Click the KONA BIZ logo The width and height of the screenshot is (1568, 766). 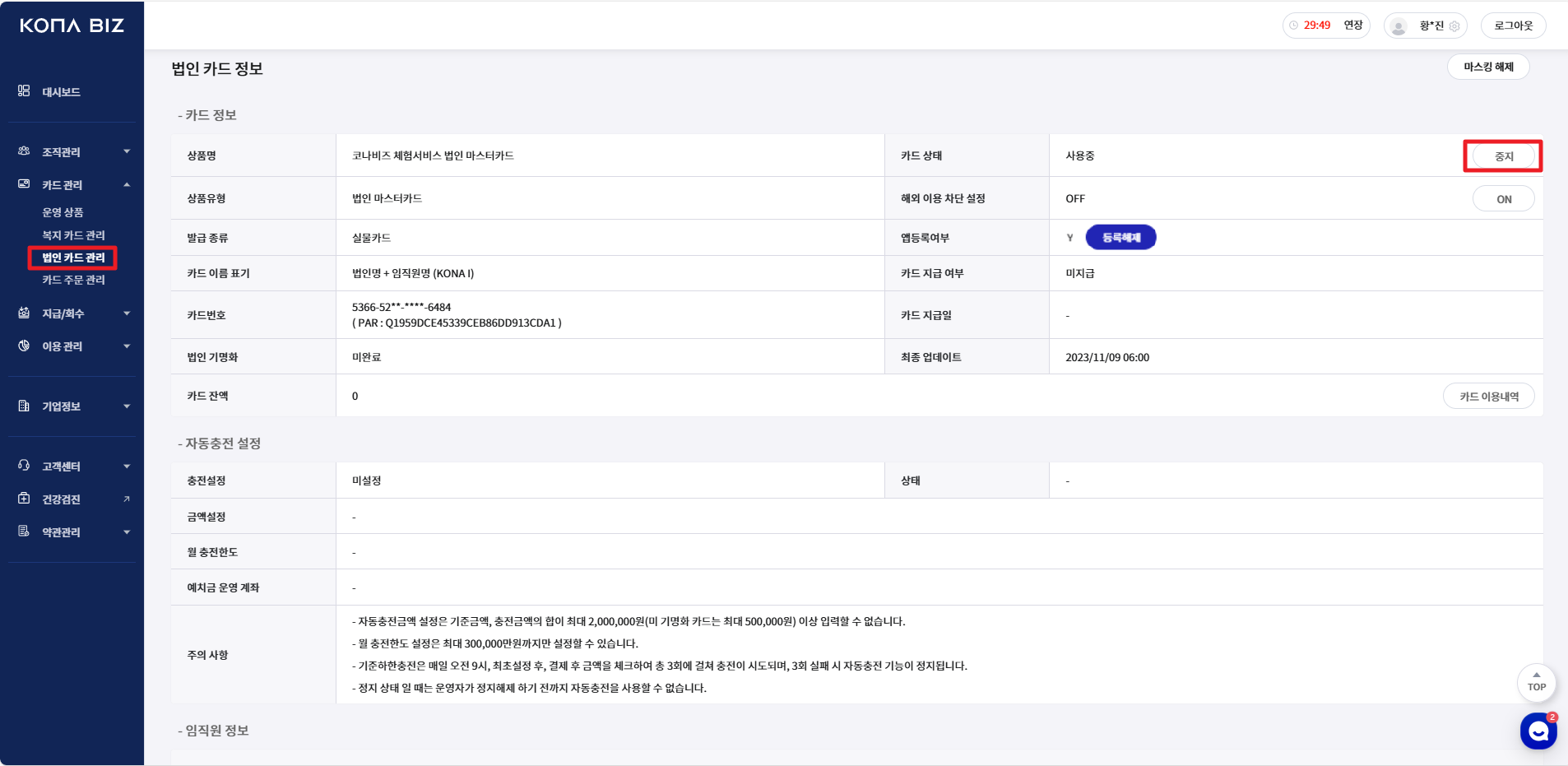coord(72,26)
